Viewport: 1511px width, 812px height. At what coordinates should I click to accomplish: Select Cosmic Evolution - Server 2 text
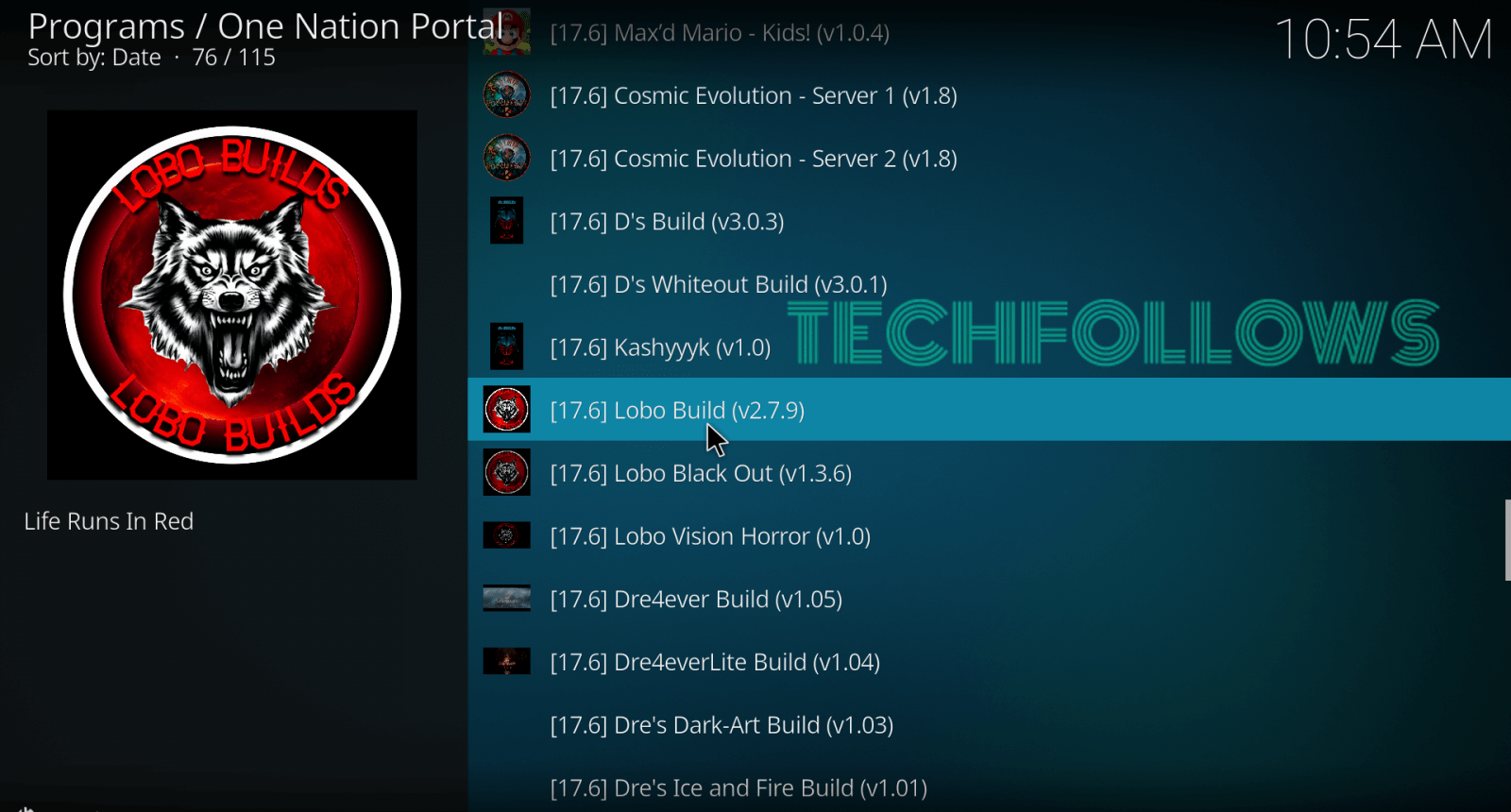tap(754, 159)
